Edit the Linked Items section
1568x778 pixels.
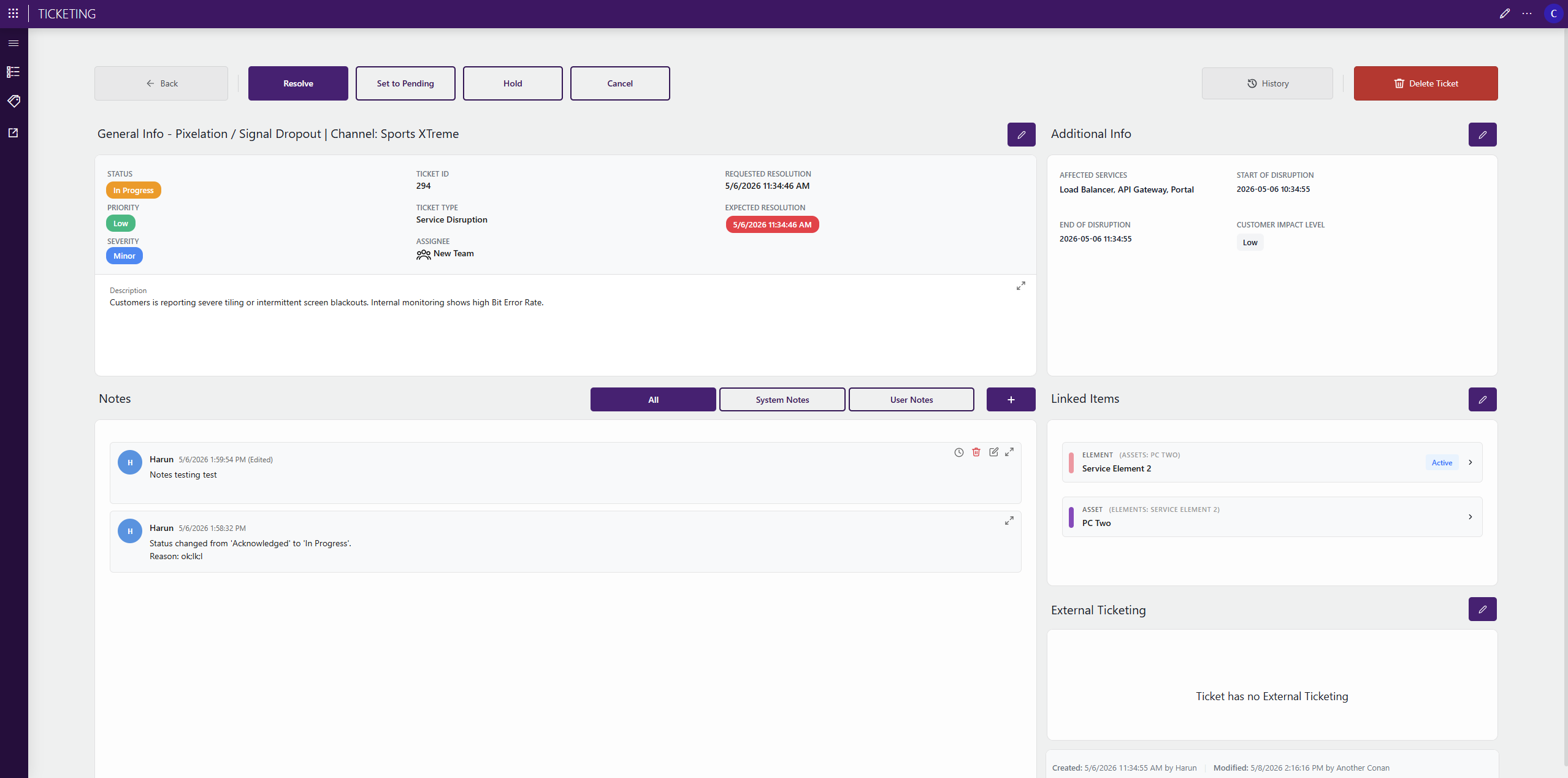[x=1482, y=400]
